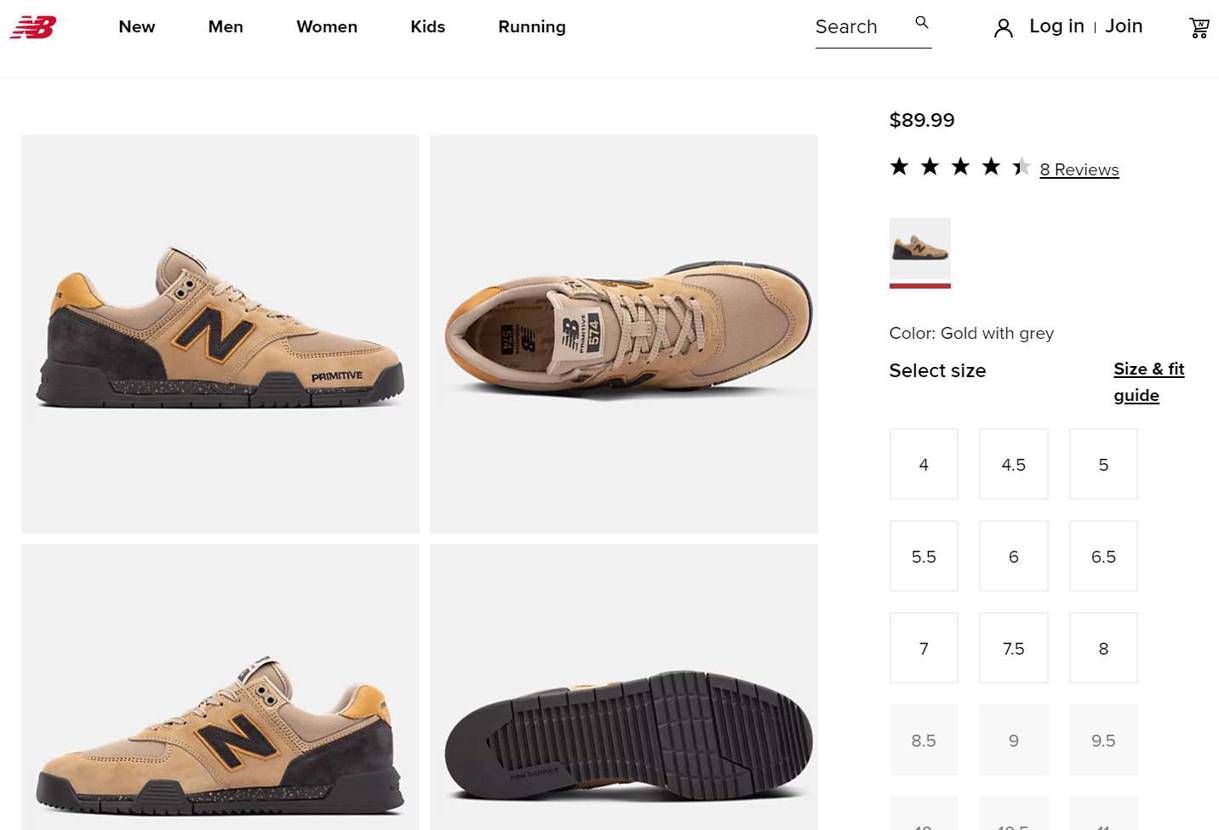Open the Men menu

point(225,27)
